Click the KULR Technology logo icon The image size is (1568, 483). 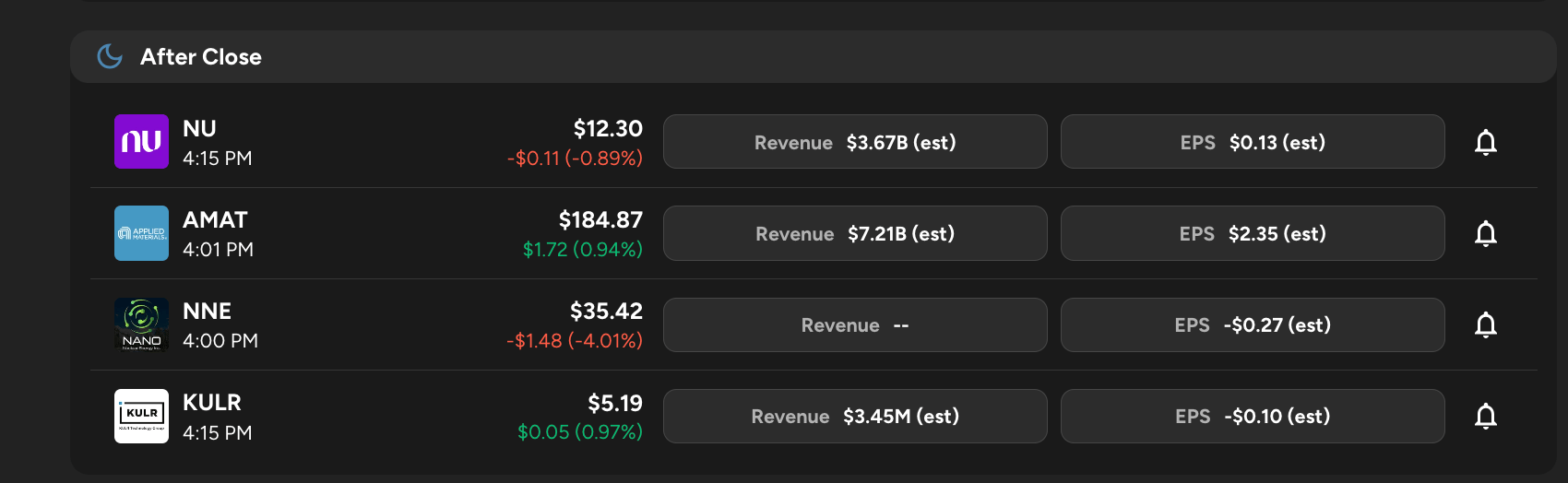point(141,416)
